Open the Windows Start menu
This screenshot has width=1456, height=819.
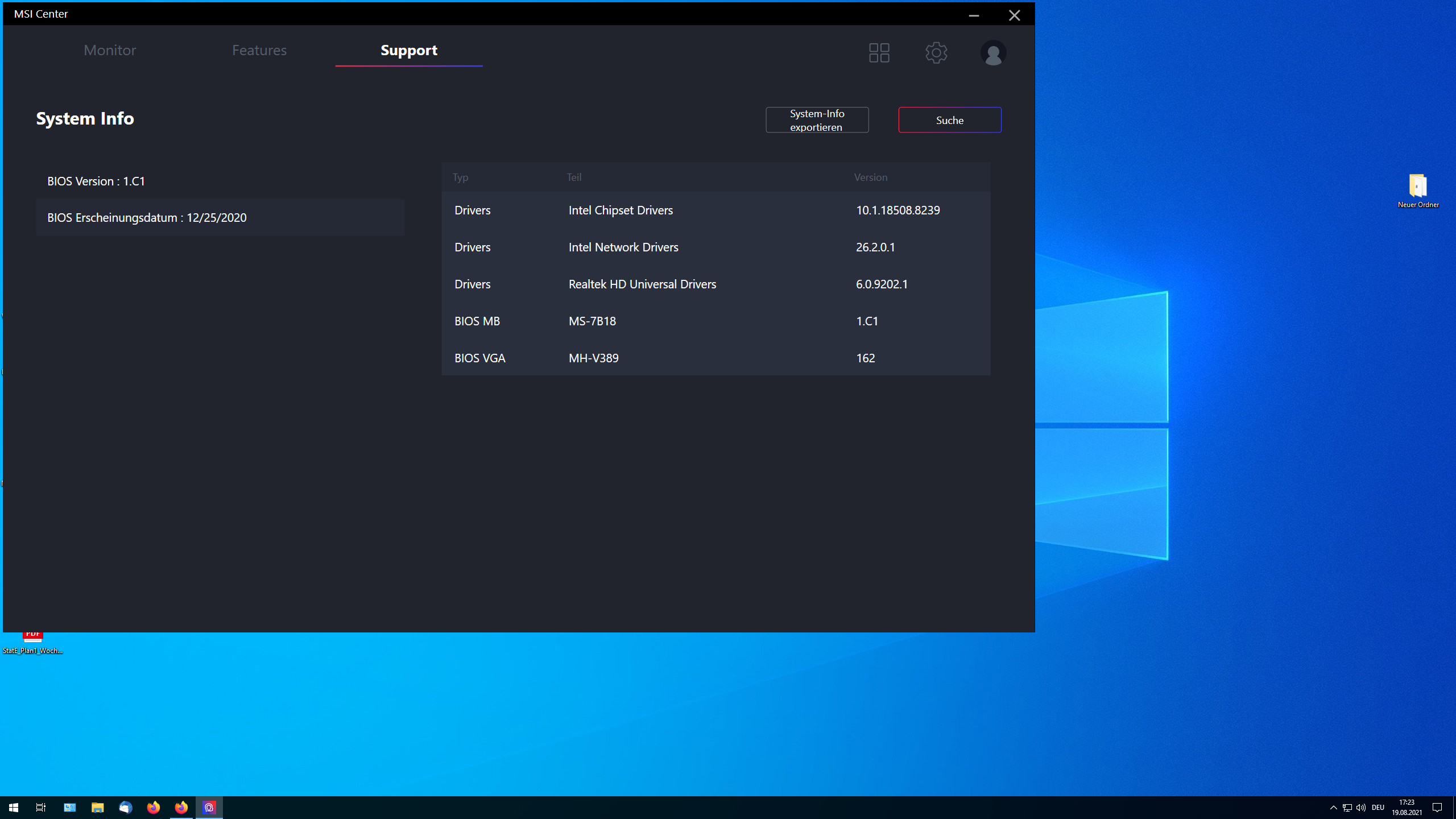click(x=14, y=808)
